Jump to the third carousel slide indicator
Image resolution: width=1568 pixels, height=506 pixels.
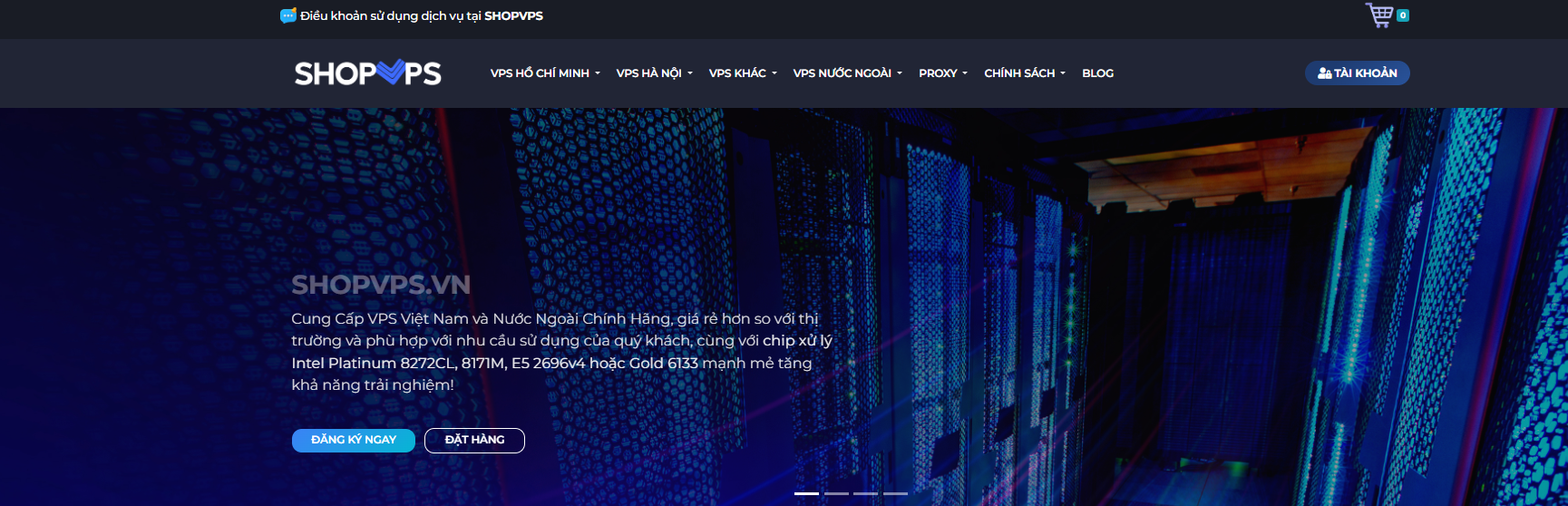[865, 493]
